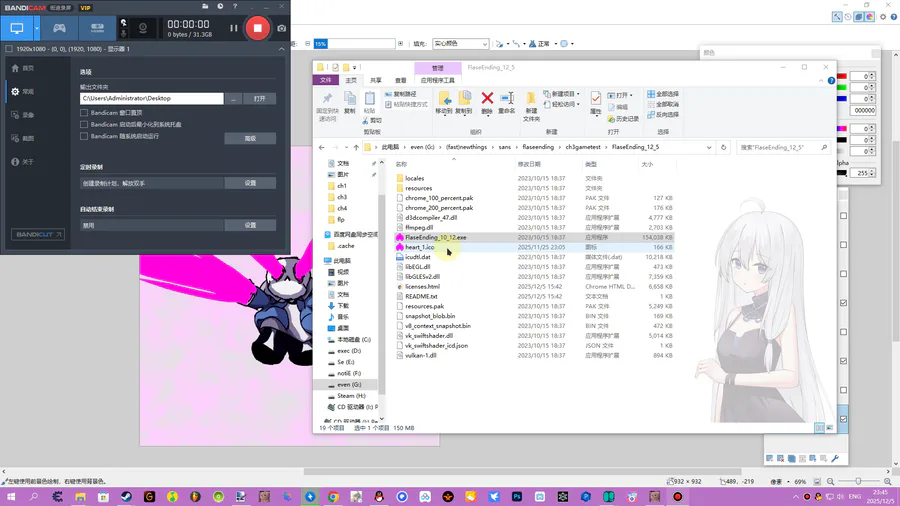Open the Bandicam General settings sidebar tab
This screenshot has width=900, height=506.
23,92
